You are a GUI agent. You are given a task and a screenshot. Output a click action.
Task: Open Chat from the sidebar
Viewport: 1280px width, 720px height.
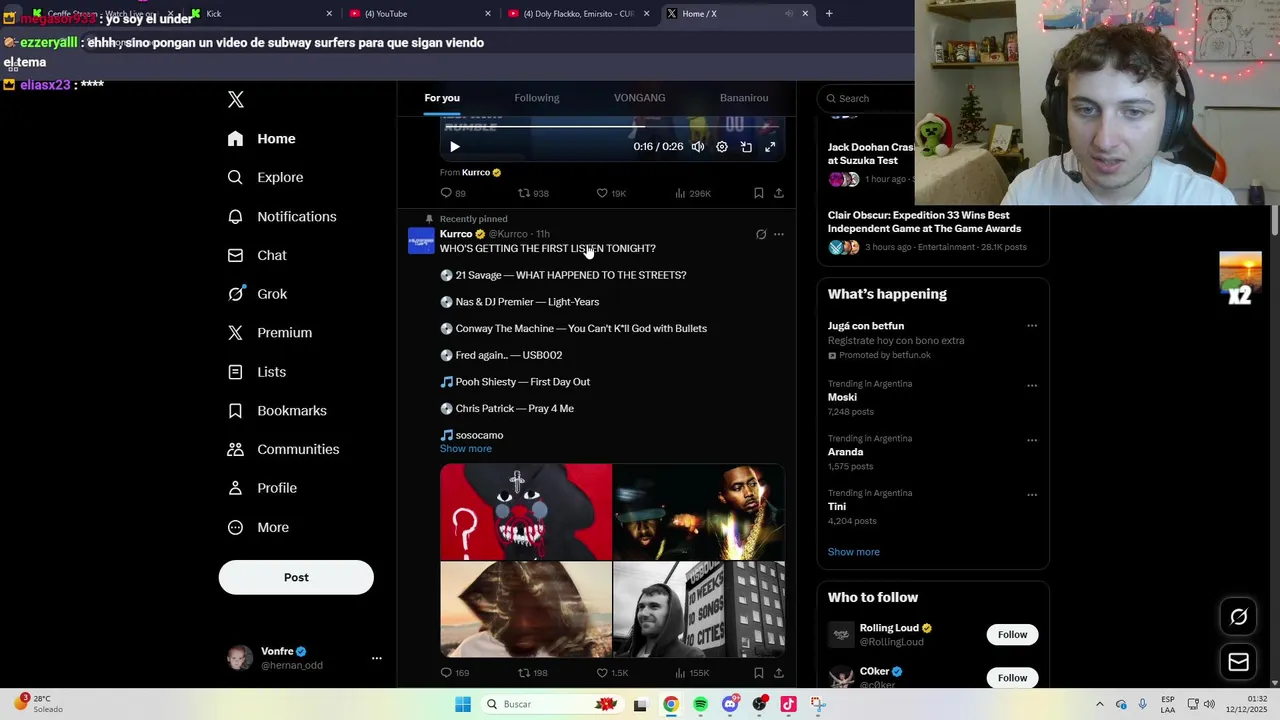click(257, 255)
